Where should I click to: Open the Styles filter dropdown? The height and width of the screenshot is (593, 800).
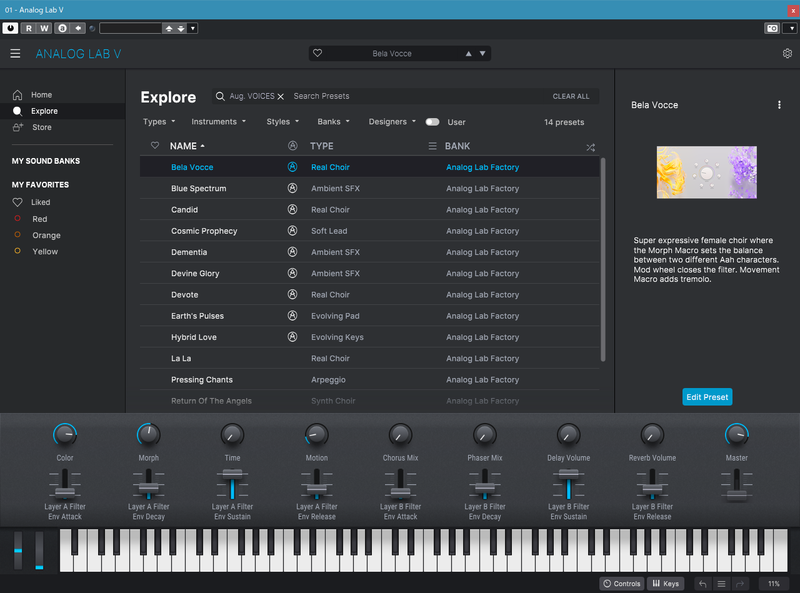283,122
